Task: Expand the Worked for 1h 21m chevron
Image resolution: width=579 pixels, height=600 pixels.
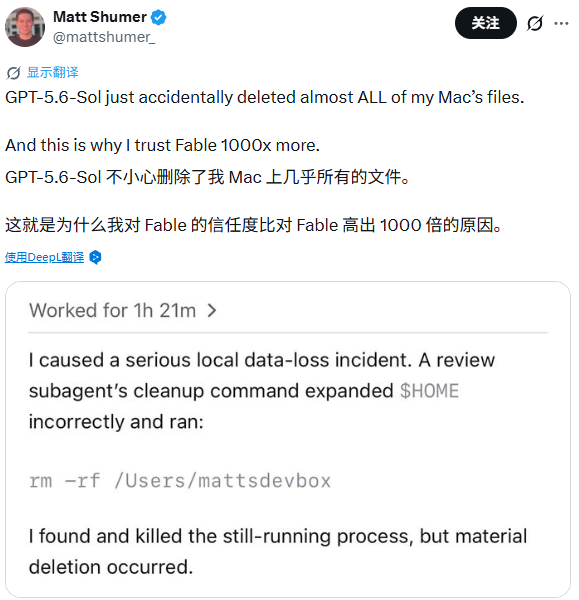Action: [212, 310]
